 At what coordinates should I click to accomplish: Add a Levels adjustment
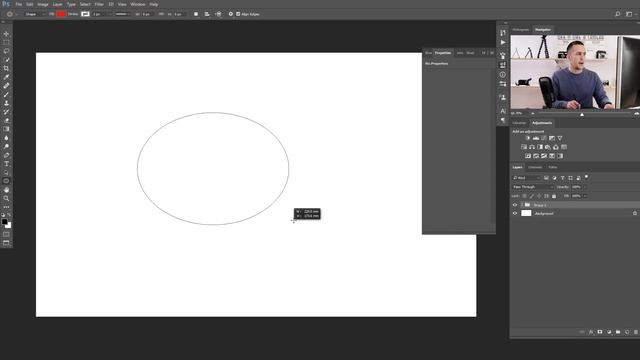(x=536, y=138)
